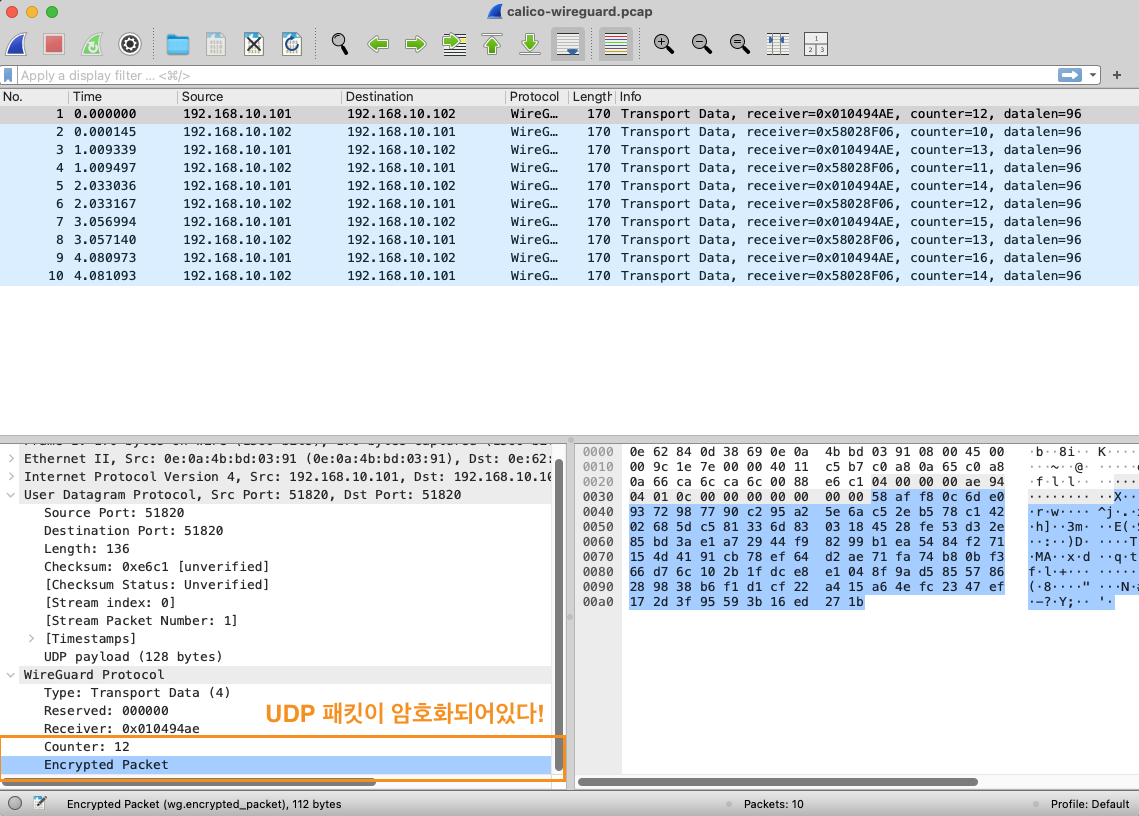Click packet details horizontal scrollbar
1139x816 pixels.
click(189, 783)
